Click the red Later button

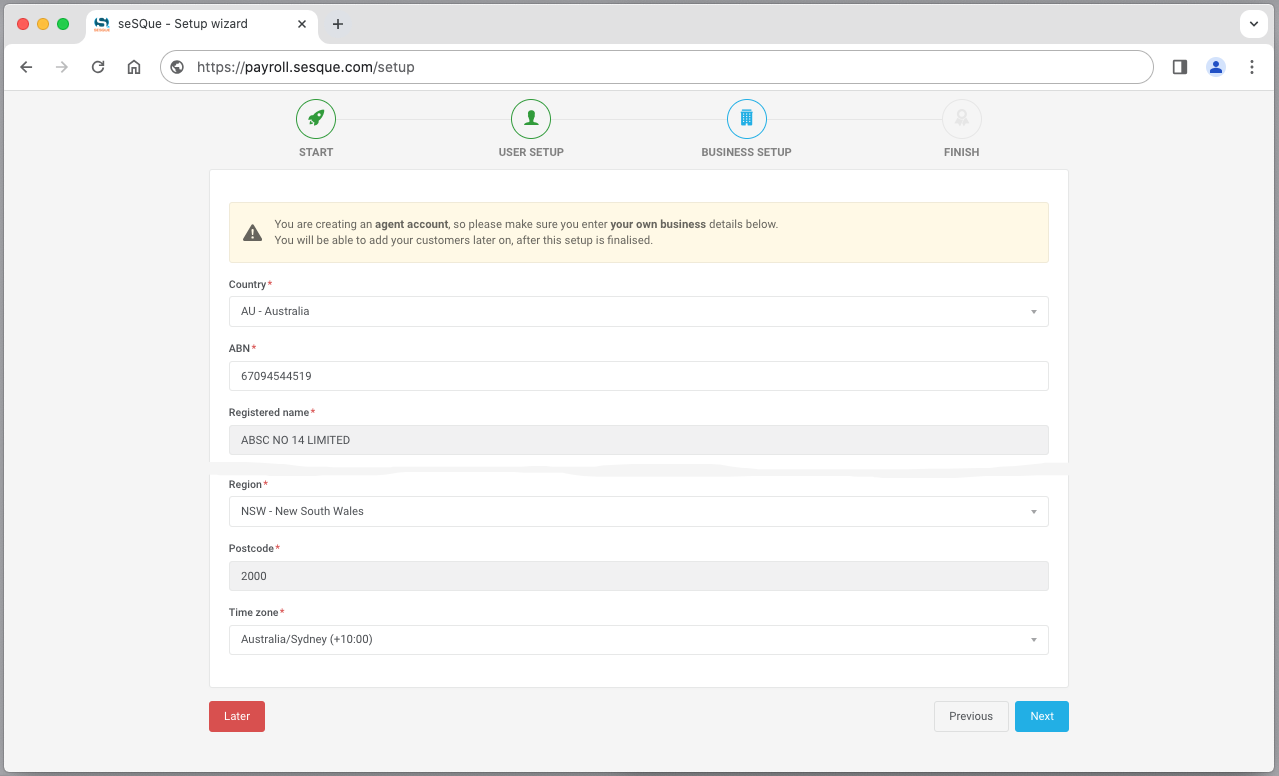pyautogui.click(x=237, y=716)
